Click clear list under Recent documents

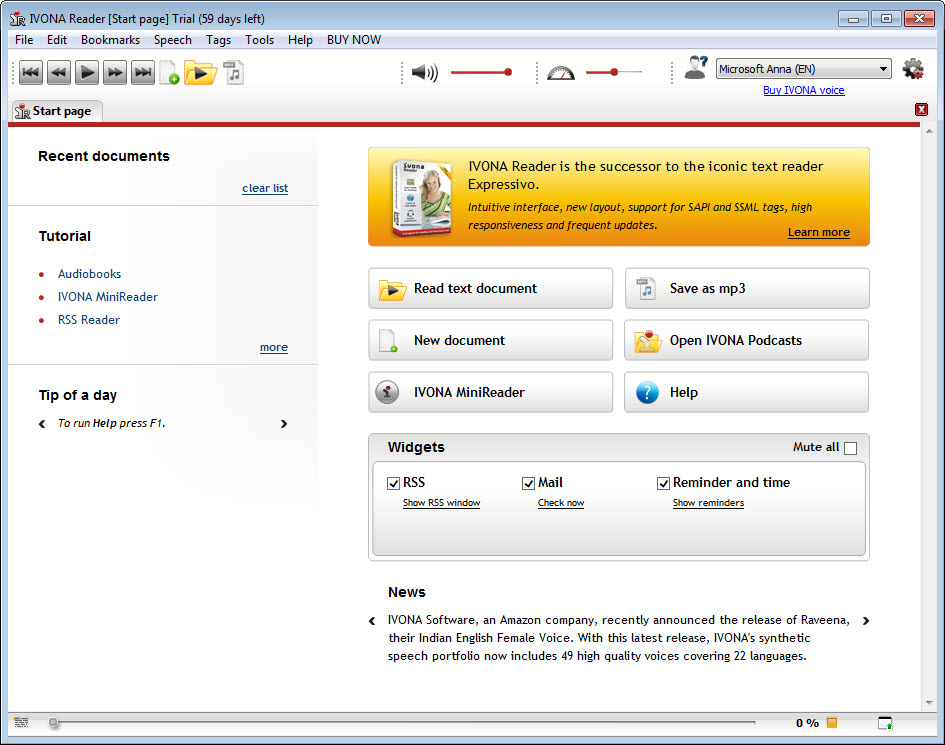click(265, 188)
